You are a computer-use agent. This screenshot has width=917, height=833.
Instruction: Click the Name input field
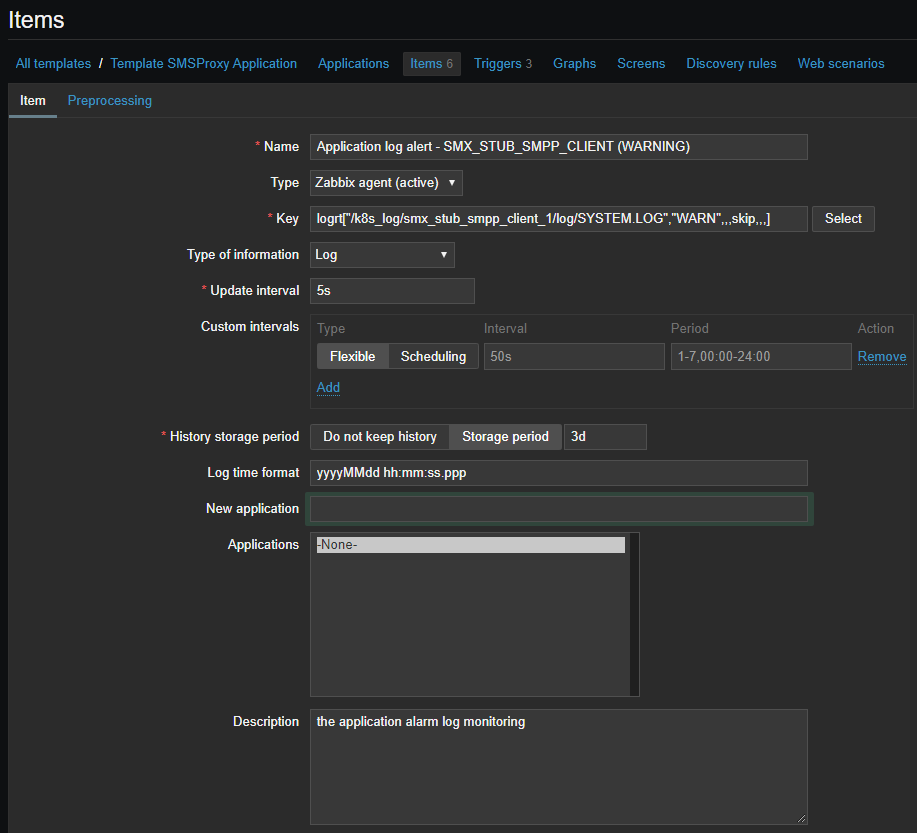pyautogui.click(x=558, y=147)
